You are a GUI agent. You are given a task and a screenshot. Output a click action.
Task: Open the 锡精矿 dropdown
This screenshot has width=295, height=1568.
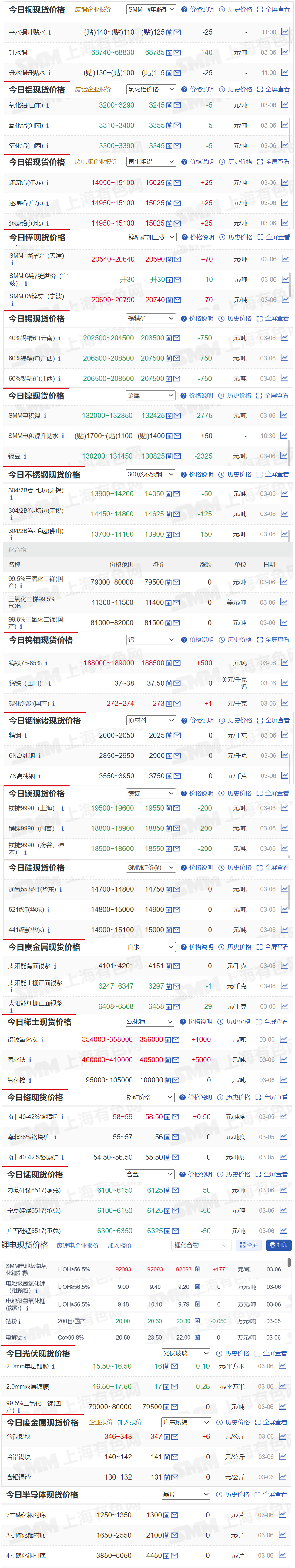(151, 318)
